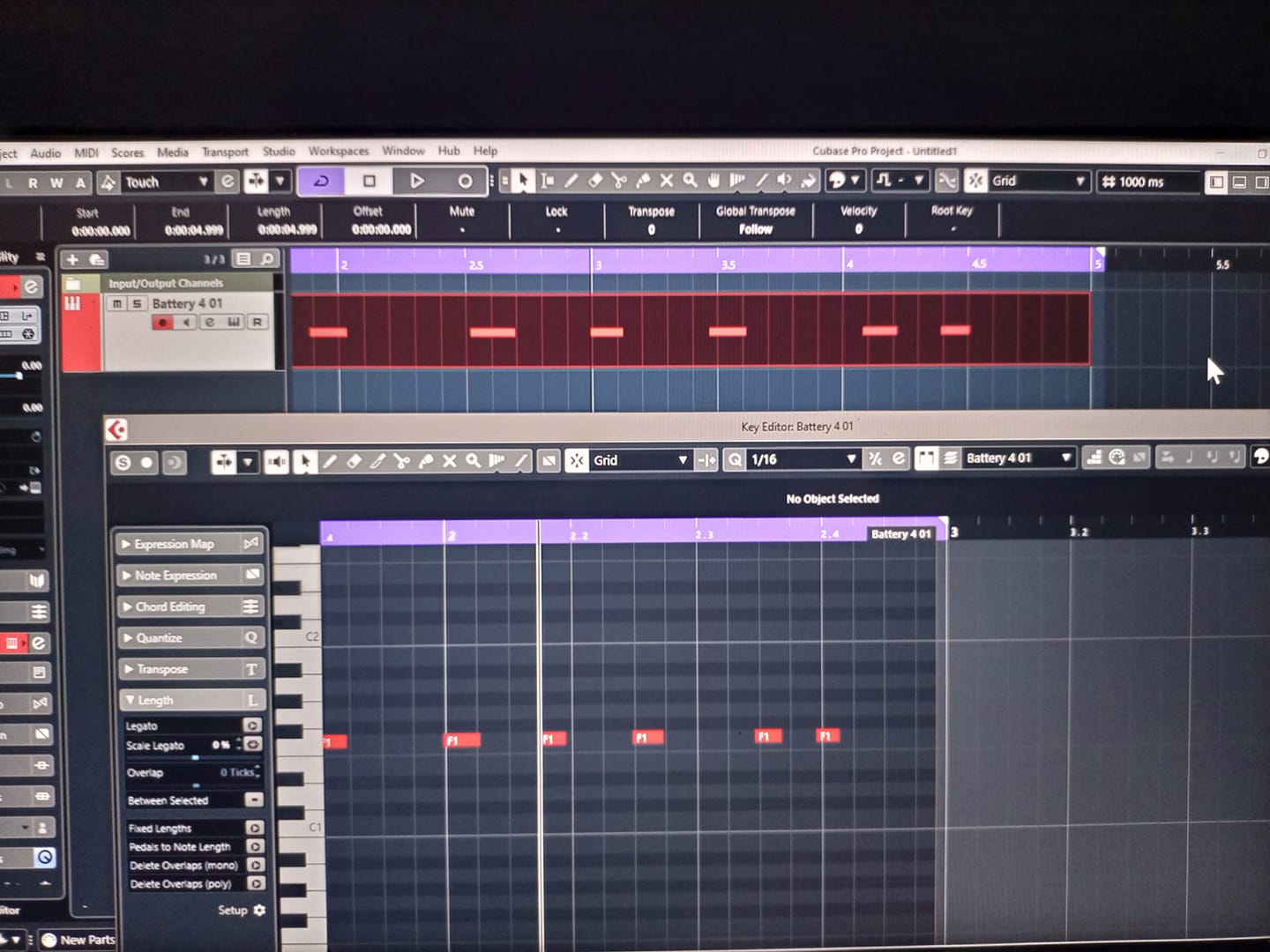This screenshot has height=952, width=1270.
Task: Select the scissors Split tool in Key Editor
Action: click(x=401, y=461)
